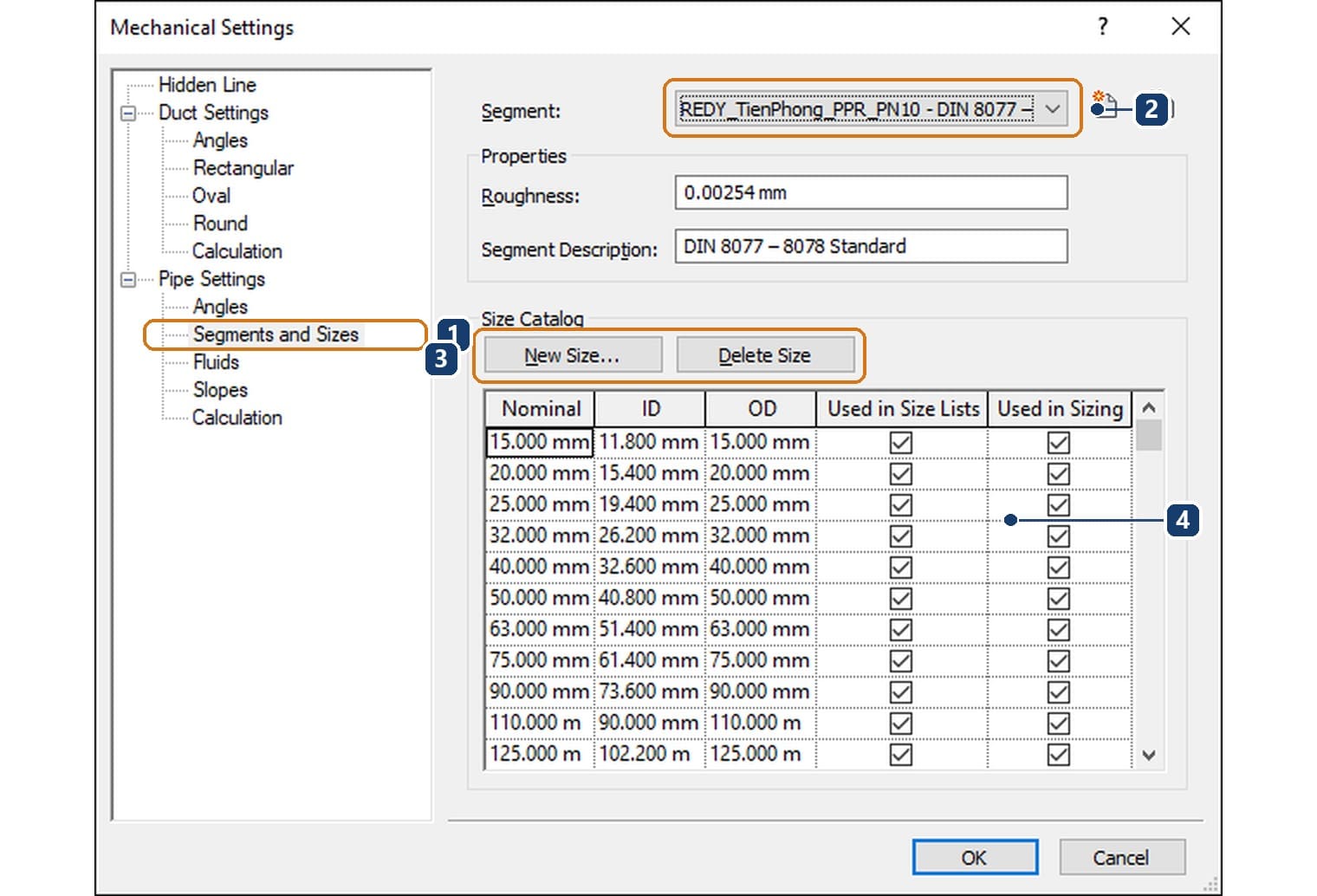Toggle Used in Size Lists for 75.000 mm
The height and width of the screenshot is (896, 1317).
coord(901,660)
